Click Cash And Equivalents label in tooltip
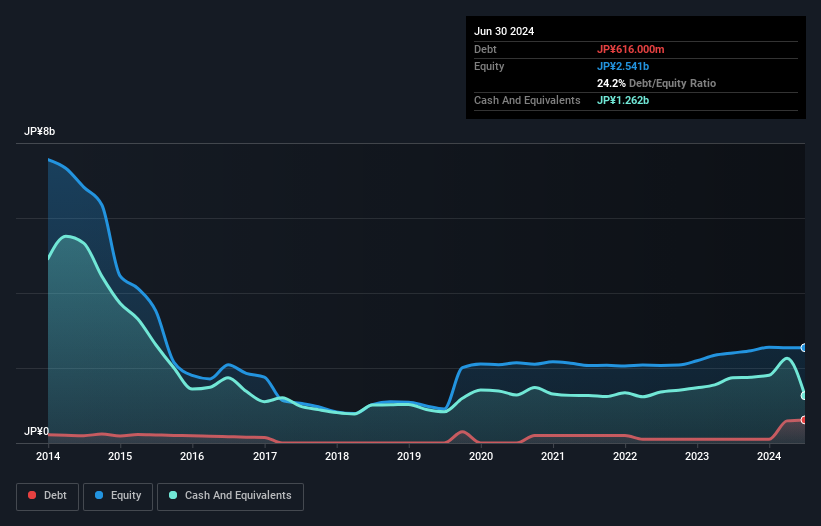Image resolution: width=821 pixels, height=526 pixels. tap(527, 100)
